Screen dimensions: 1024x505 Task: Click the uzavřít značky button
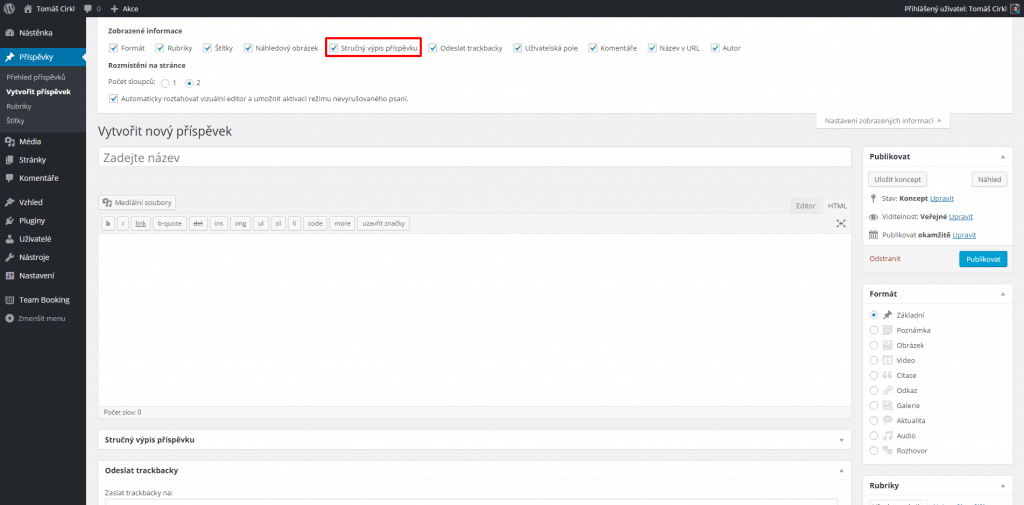pyautogui.click(x=383, y=223)
